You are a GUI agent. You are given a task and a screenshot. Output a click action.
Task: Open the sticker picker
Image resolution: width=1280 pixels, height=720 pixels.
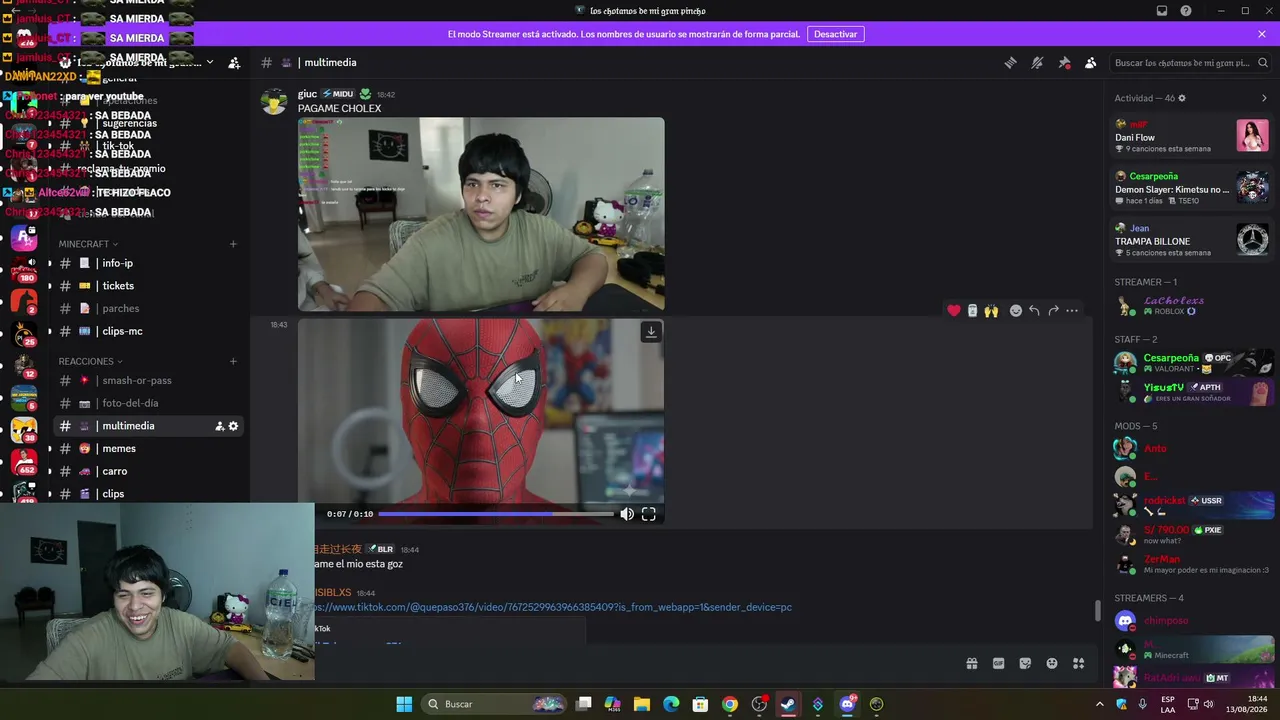point(1025,663)
